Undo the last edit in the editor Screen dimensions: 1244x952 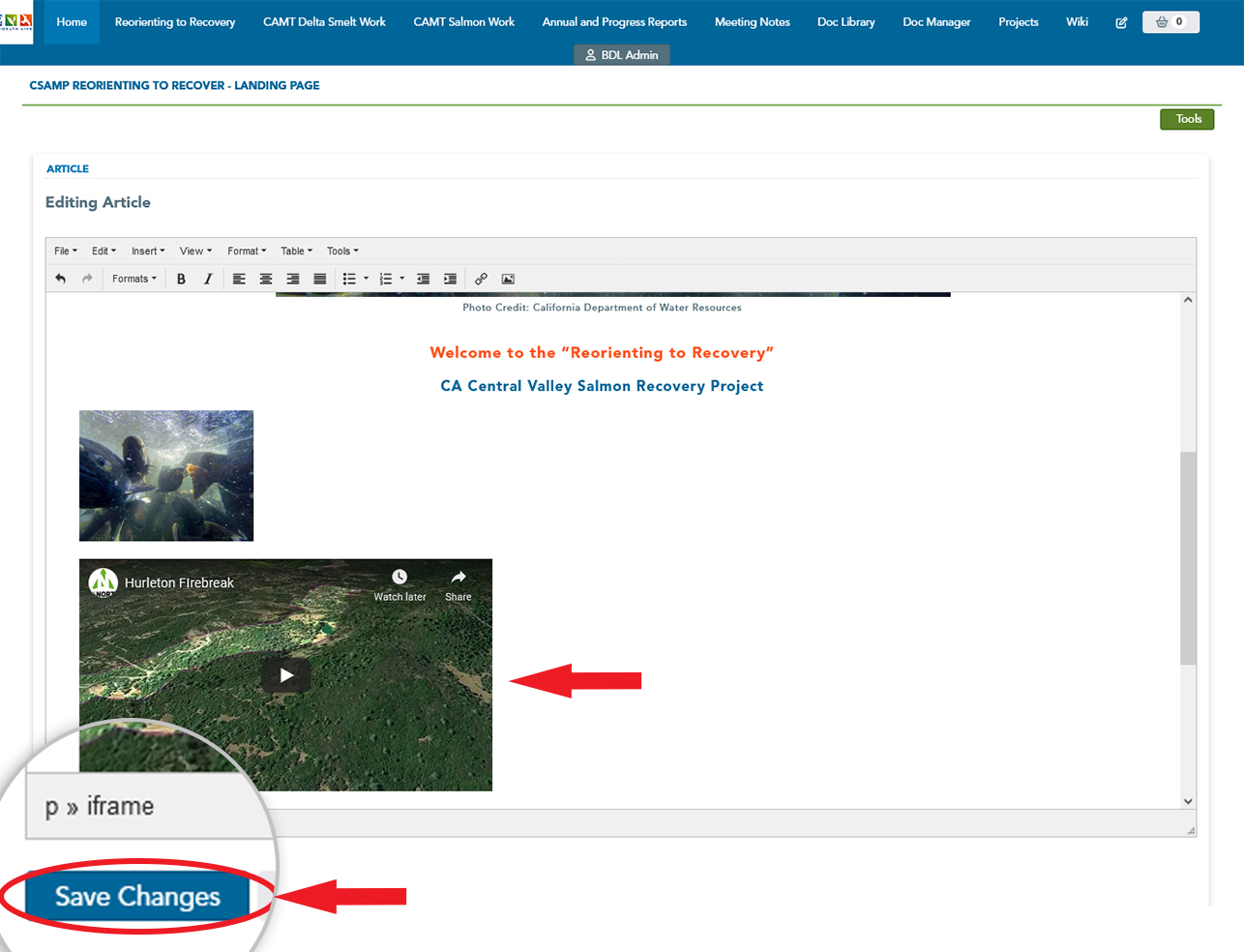click(60, 279)
